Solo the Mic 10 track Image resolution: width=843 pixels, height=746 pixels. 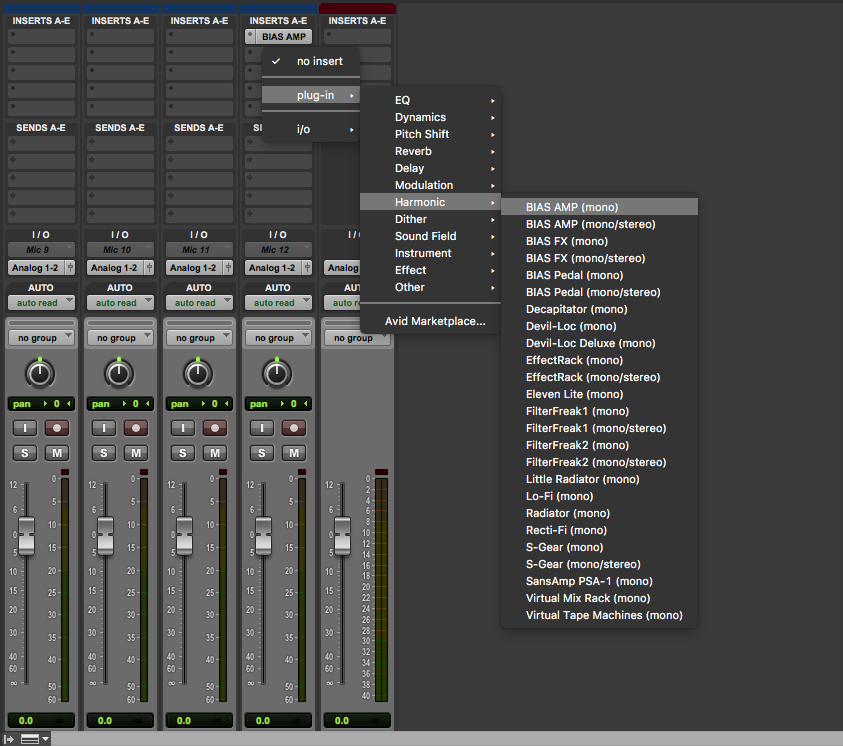click(x=104, y=453)
